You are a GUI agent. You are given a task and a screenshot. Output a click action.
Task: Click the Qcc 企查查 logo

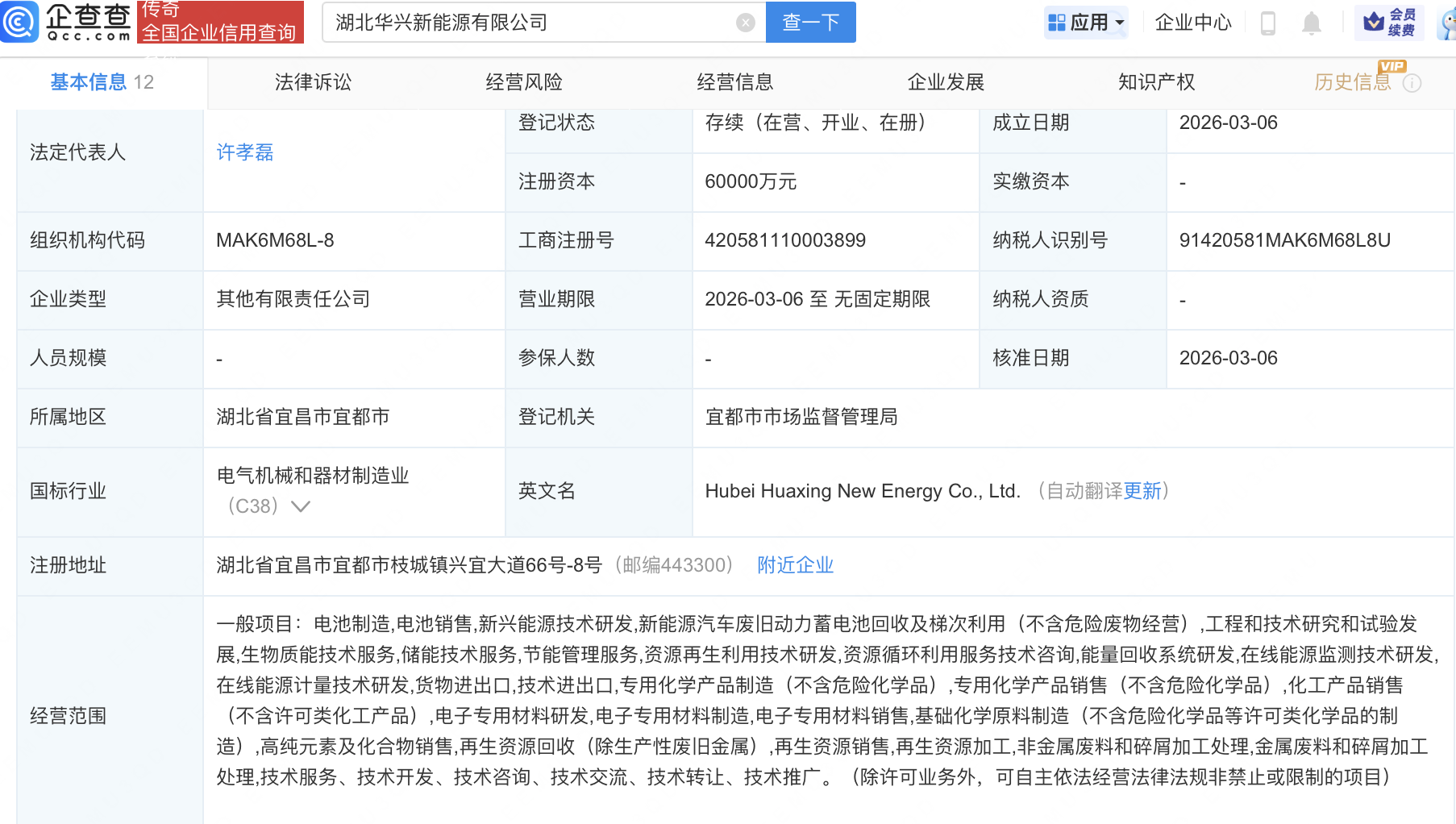pos(69,22)
